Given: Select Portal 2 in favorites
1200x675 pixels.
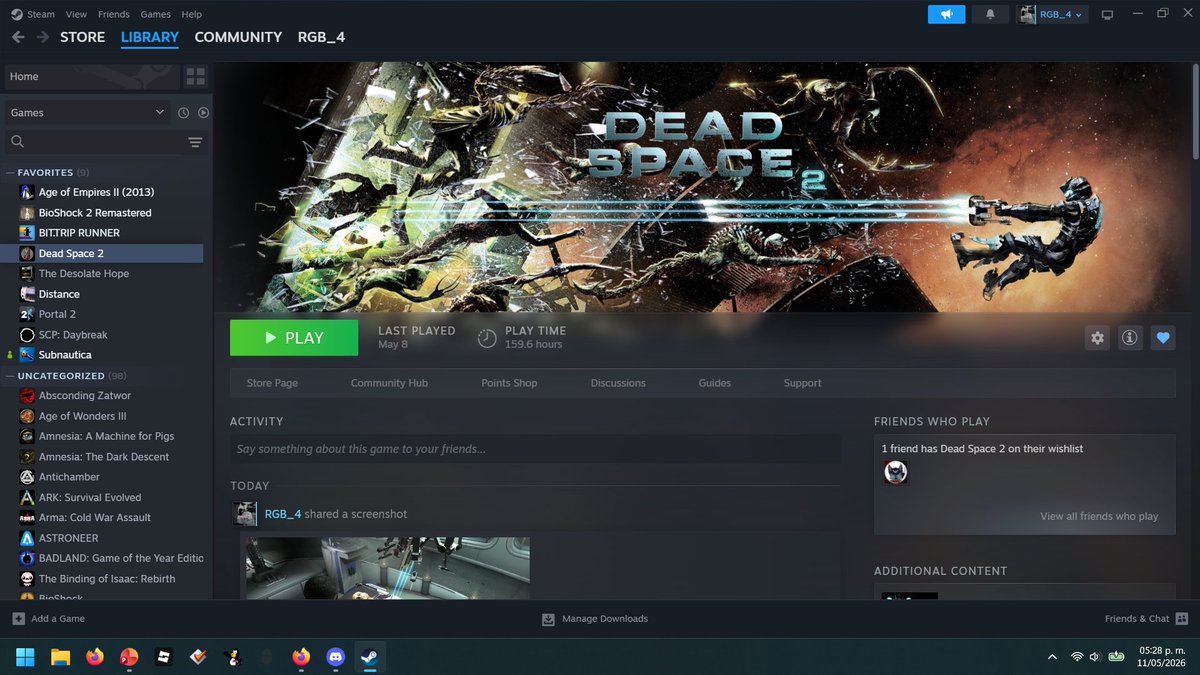Looking at the screenshot, I should coord(57,314).
